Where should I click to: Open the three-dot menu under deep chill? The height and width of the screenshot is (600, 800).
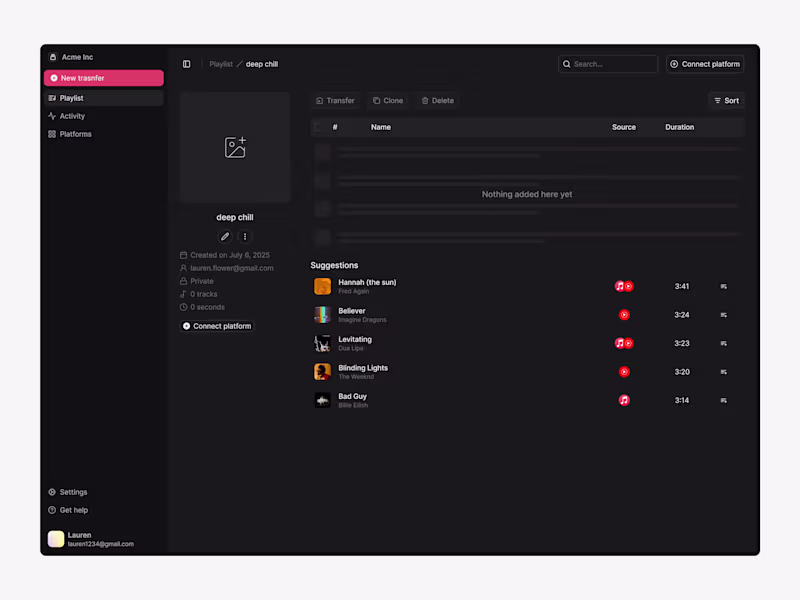tap(244, 237)
